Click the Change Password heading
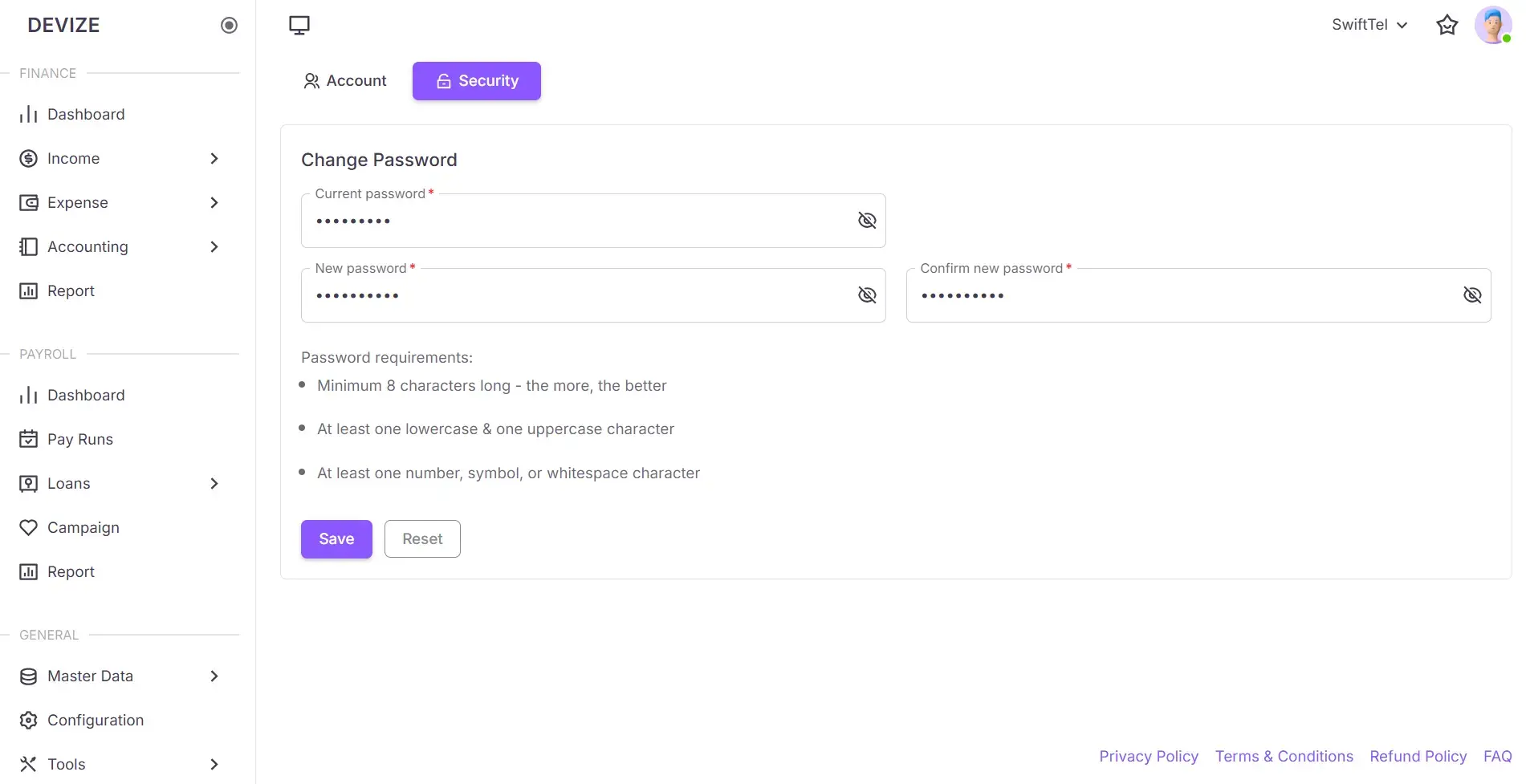 [379, 160]
